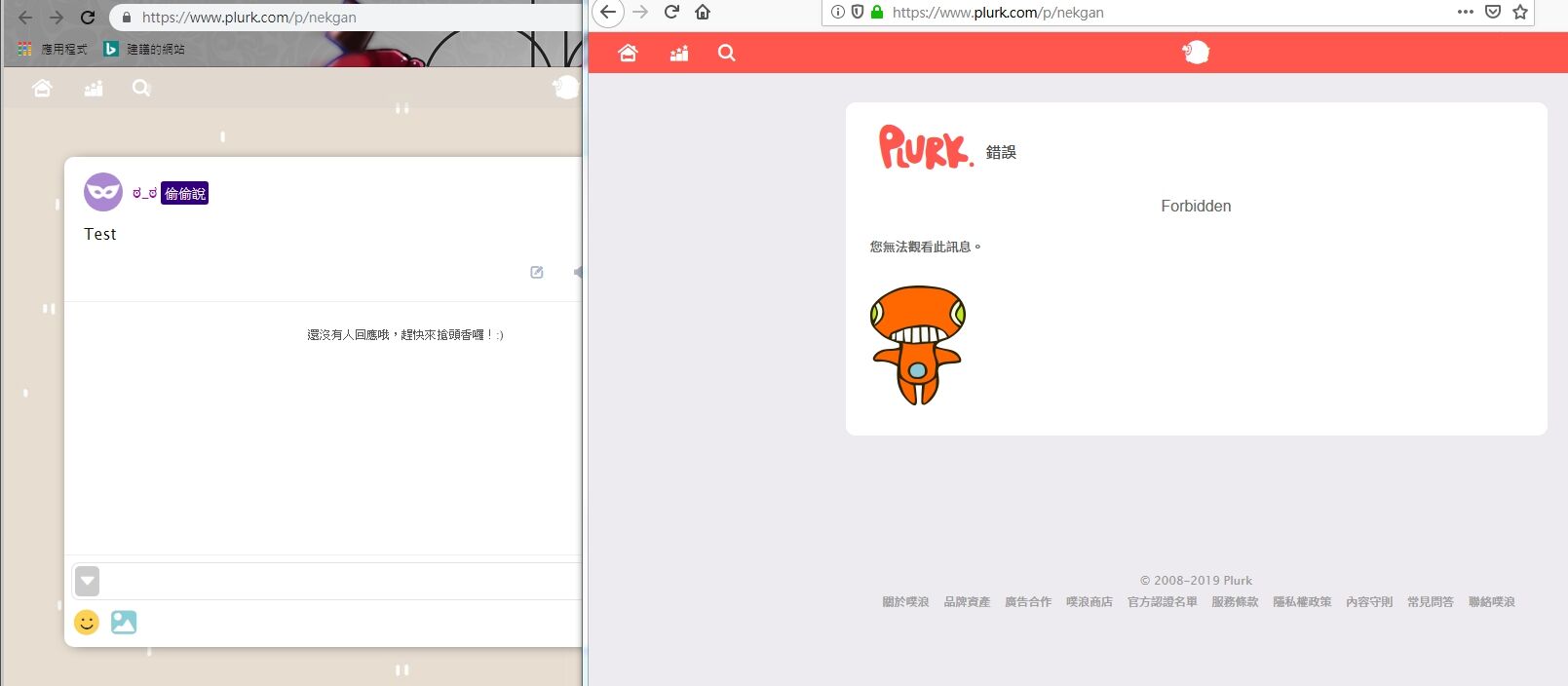Click the green padlock in Firefox
This screenshot has width=1568, height=686.
(877, 12)
